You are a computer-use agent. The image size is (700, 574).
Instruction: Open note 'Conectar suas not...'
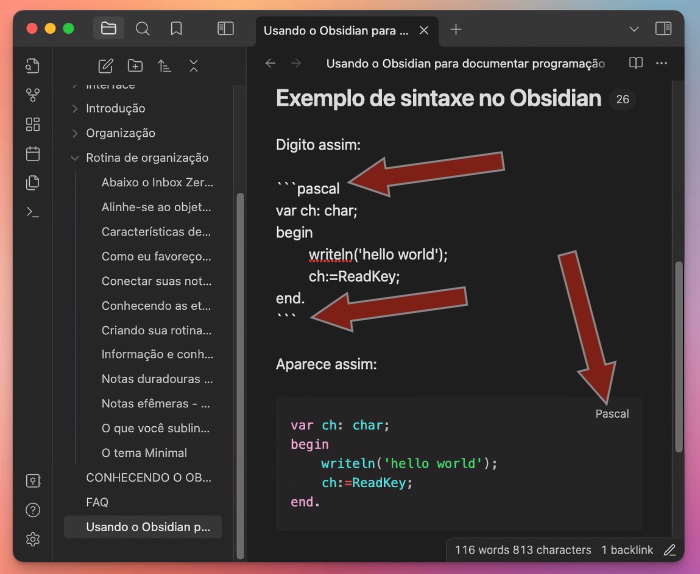[x=156, y=281]
